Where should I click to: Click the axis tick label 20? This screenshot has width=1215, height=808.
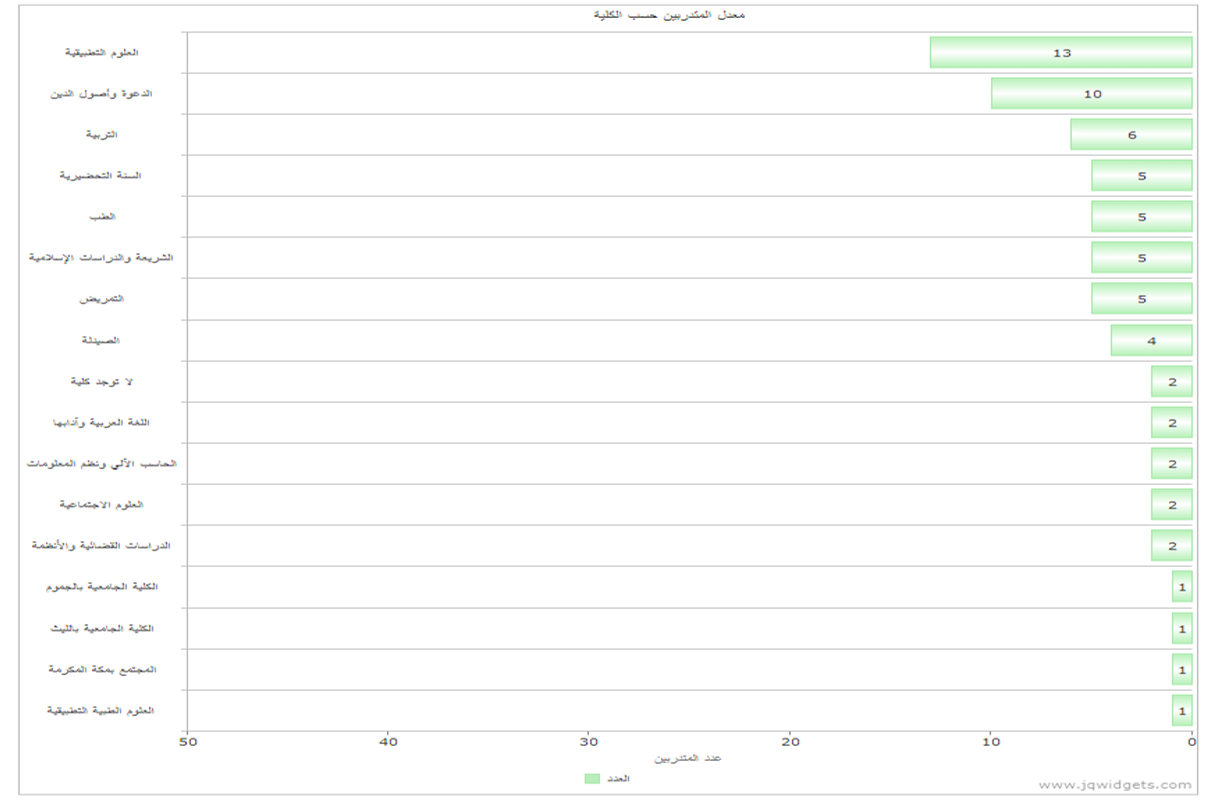(x=790, y=741)
